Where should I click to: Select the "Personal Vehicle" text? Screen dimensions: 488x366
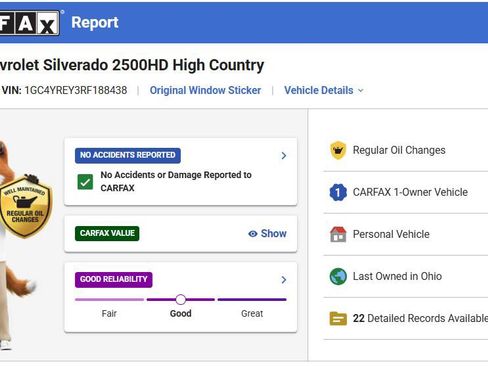tap(391, 234)
